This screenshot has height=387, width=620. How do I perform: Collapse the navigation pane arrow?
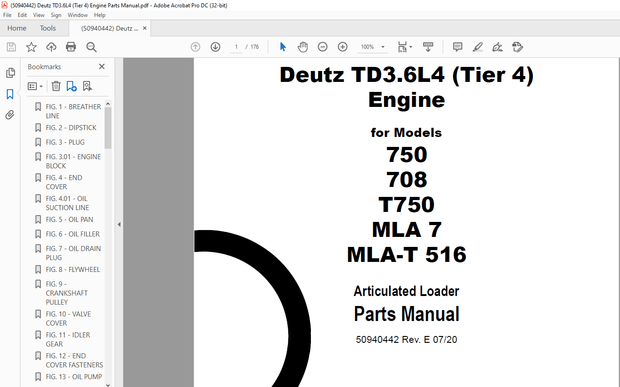tap(119, 225)
